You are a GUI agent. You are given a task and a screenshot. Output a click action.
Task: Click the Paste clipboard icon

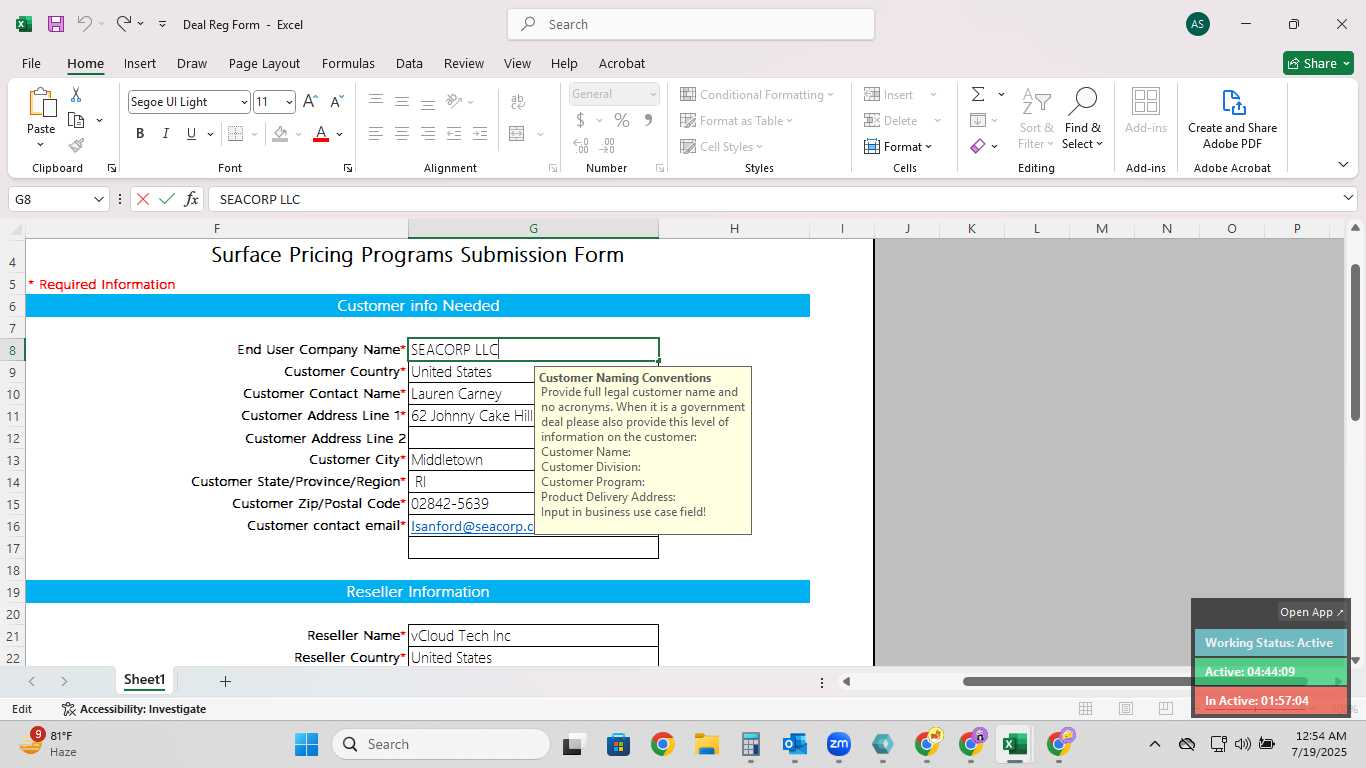(41, 103)
